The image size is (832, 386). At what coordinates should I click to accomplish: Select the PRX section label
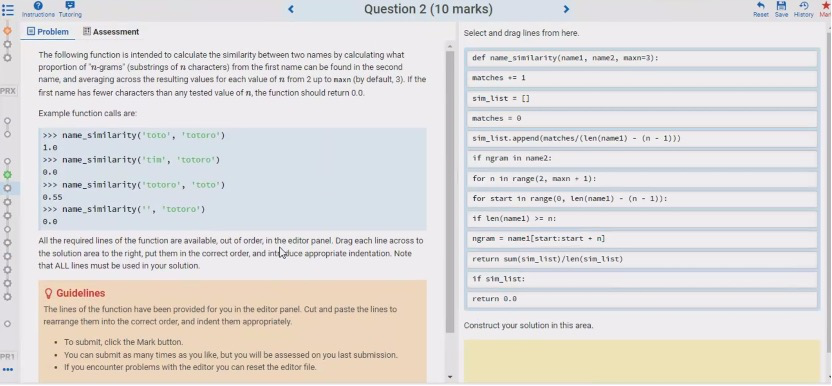pyautogui.click(x=7, y=91)
